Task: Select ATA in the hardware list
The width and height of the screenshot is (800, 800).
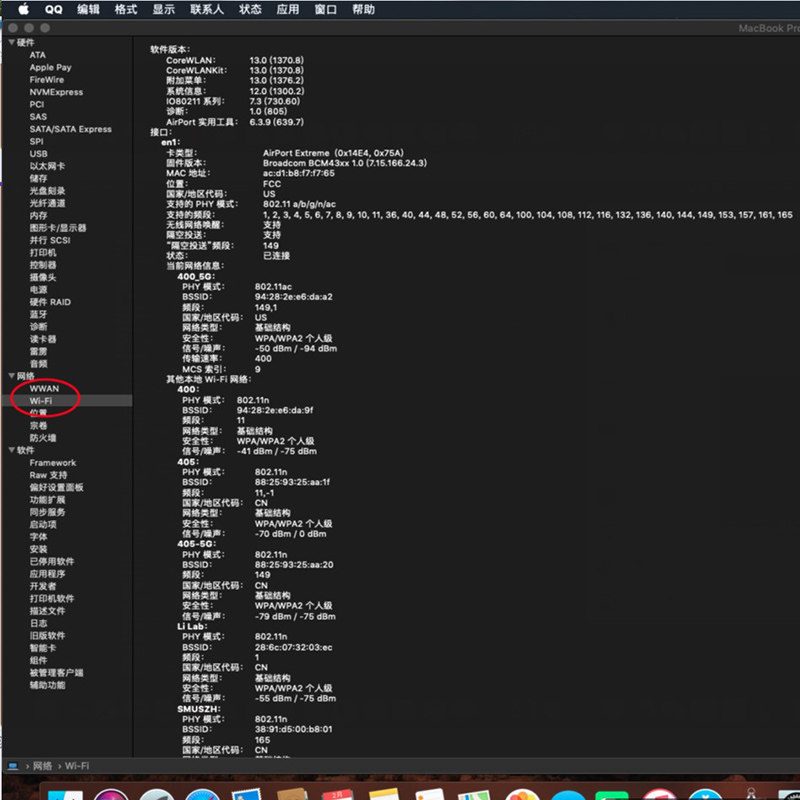Action: point(37,55)
